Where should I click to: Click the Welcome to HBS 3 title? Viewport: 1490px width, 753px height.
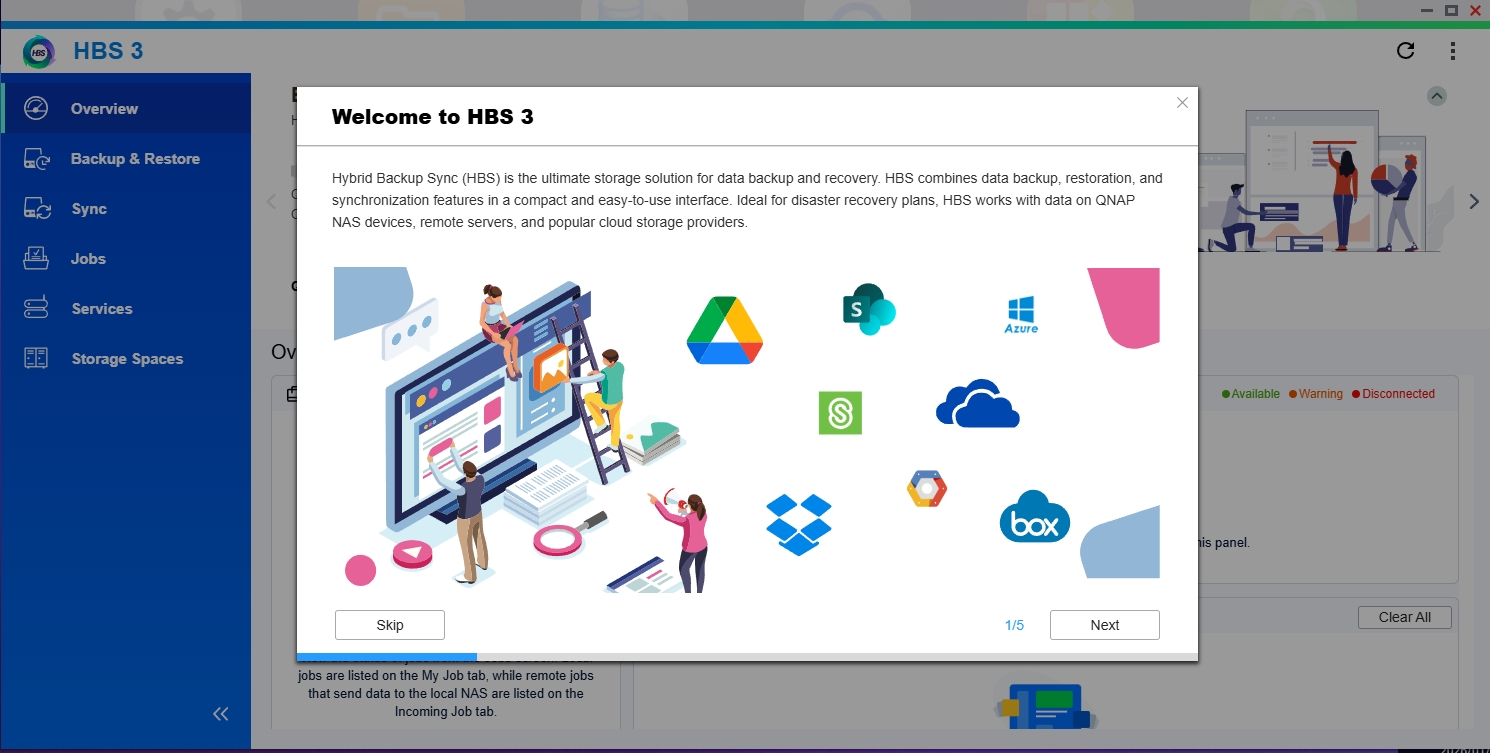click(432, 117)
